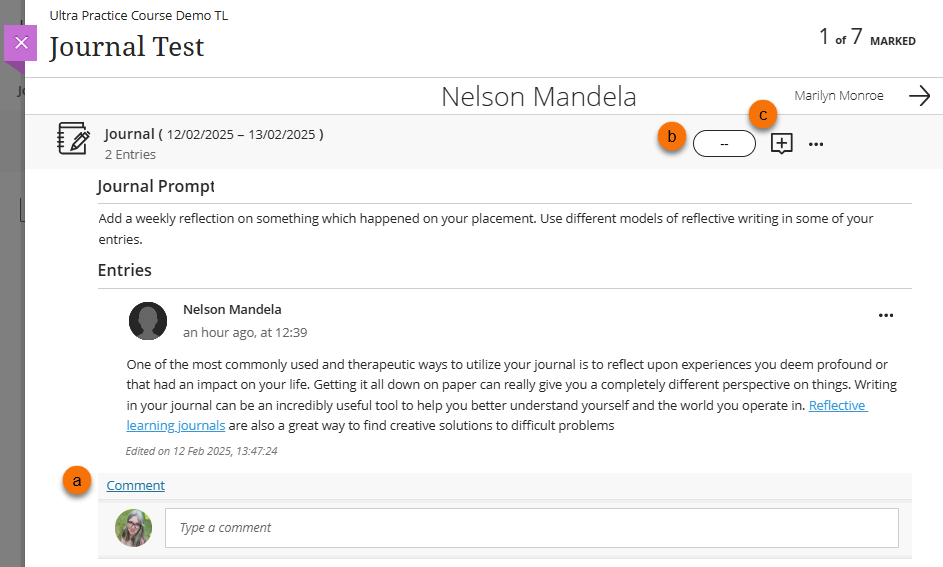Click the large Nelson Mandela student heading
The image size is (943, 567).
point(538,96)
